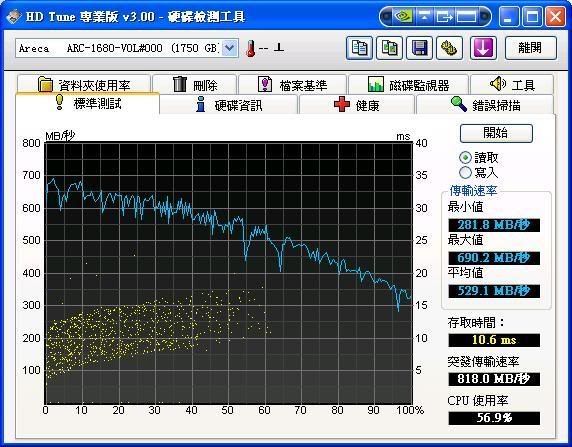
Task: Click the NVIDIA logo icon in title bar
Action: click(403, 16)
